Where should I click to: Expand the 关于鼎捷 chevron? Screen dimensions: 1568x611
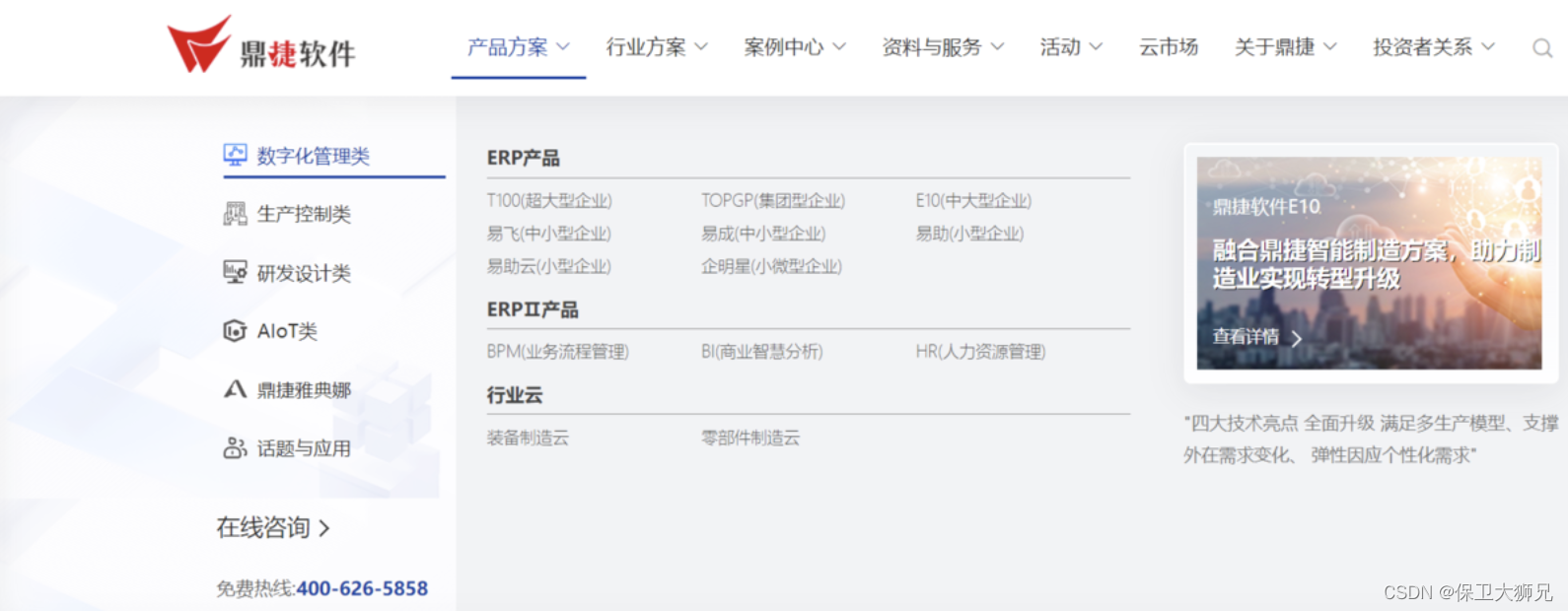click(1330, 47)
